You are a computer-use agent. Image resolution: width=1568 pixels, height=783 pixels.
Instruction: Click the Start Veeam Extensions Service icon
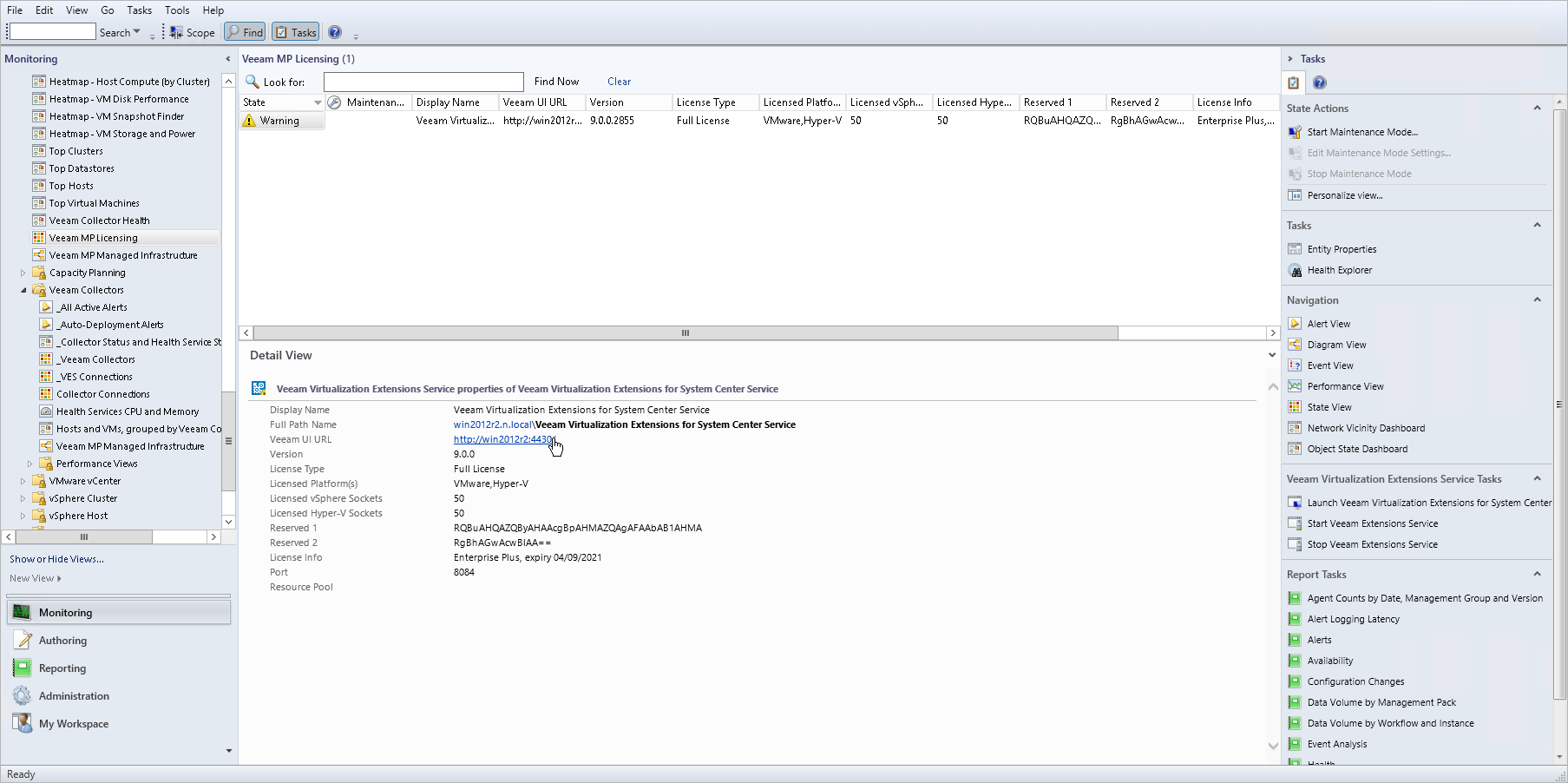(x=1295, y=523)
